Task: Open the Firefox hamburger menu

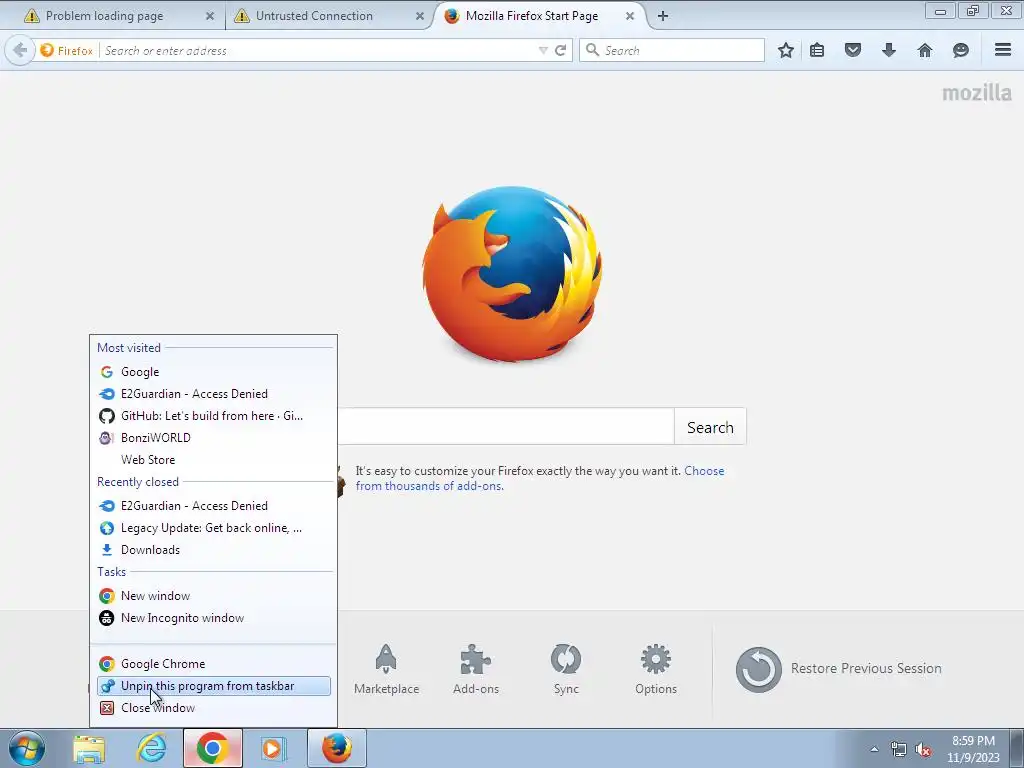Action: point(1003,50)
